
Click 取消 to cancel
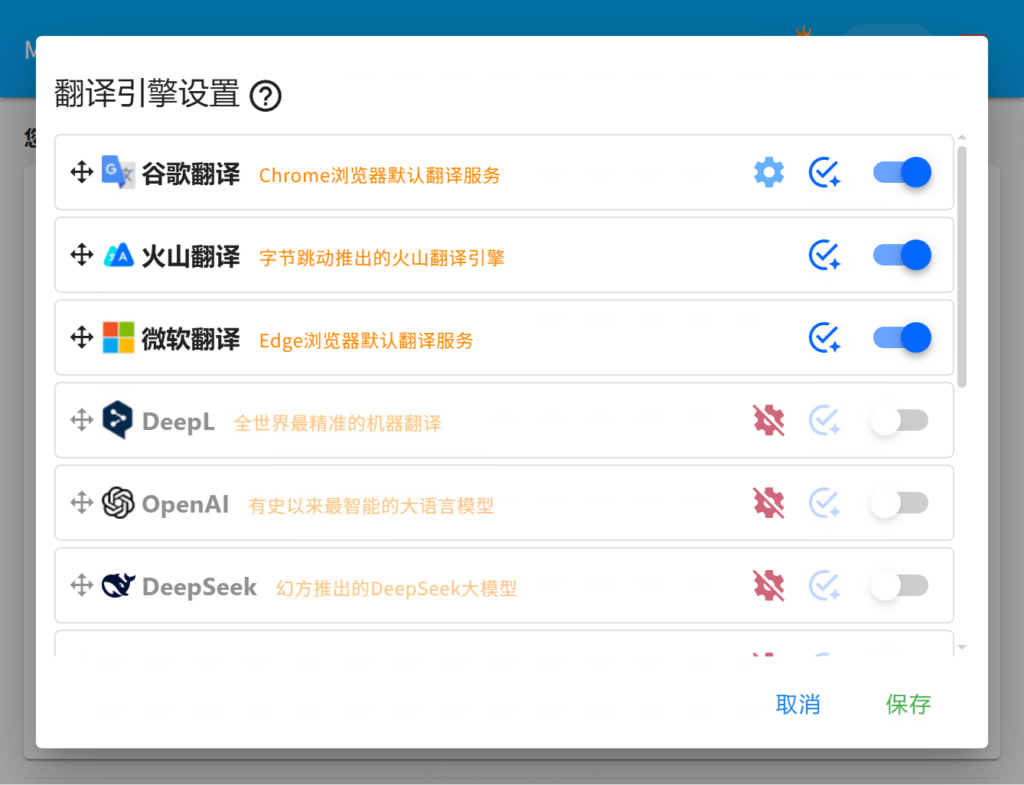point(797,705)
